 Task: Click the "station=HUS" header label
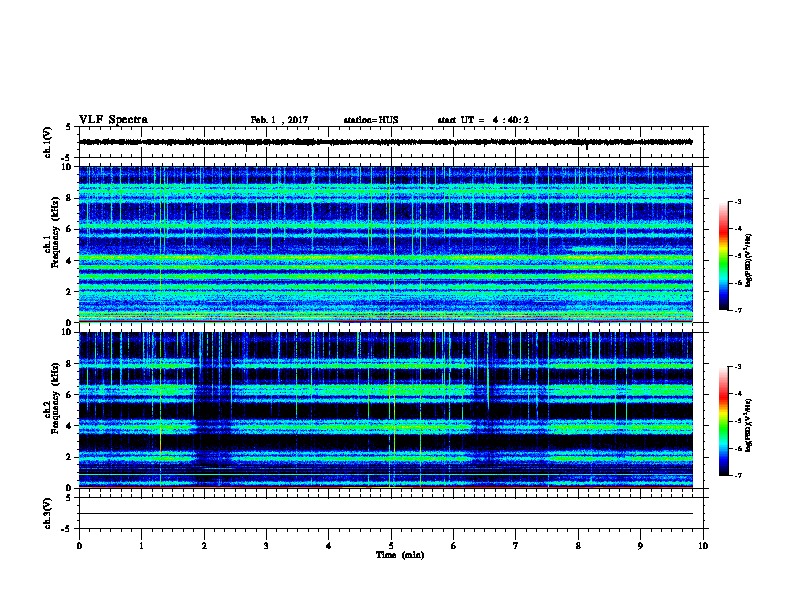point(371,120)
